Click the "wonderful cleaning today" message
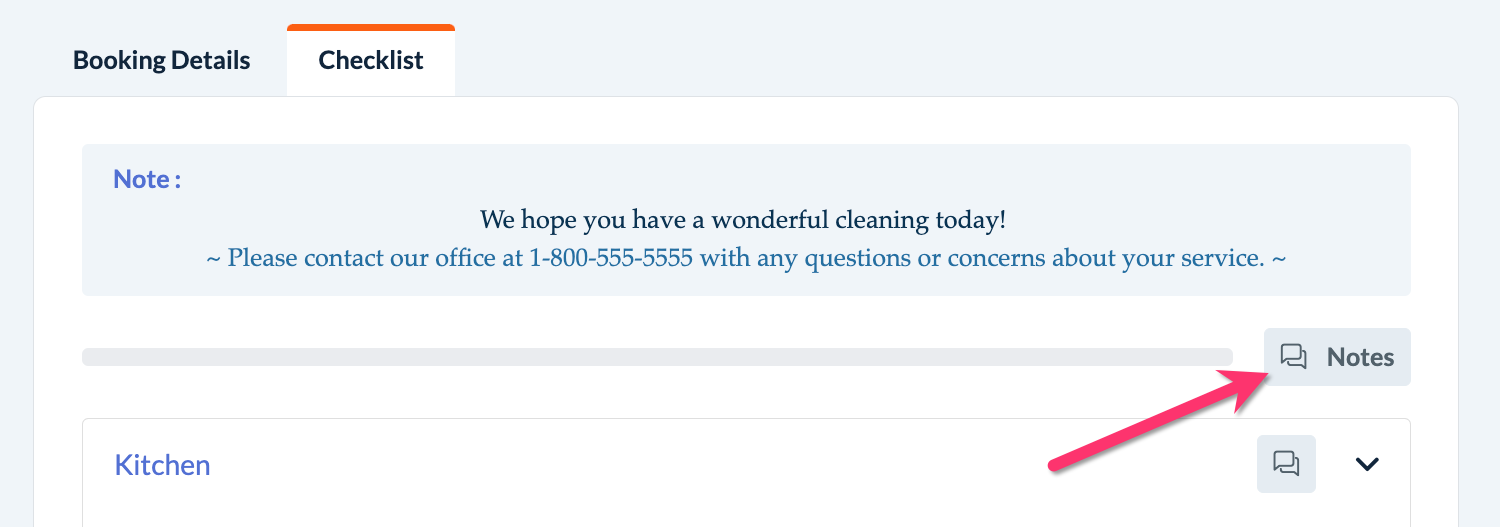The image size is (1500, 527). click(x=743, y=219)
